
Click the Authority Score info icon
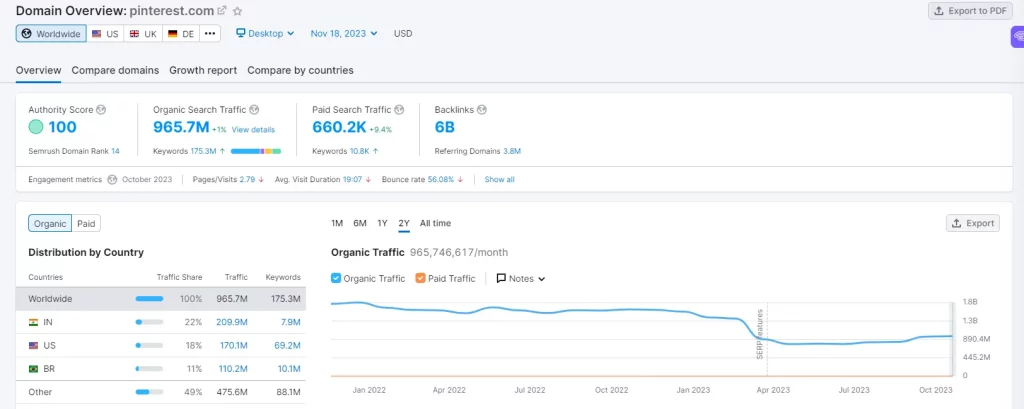click(101, 110)
